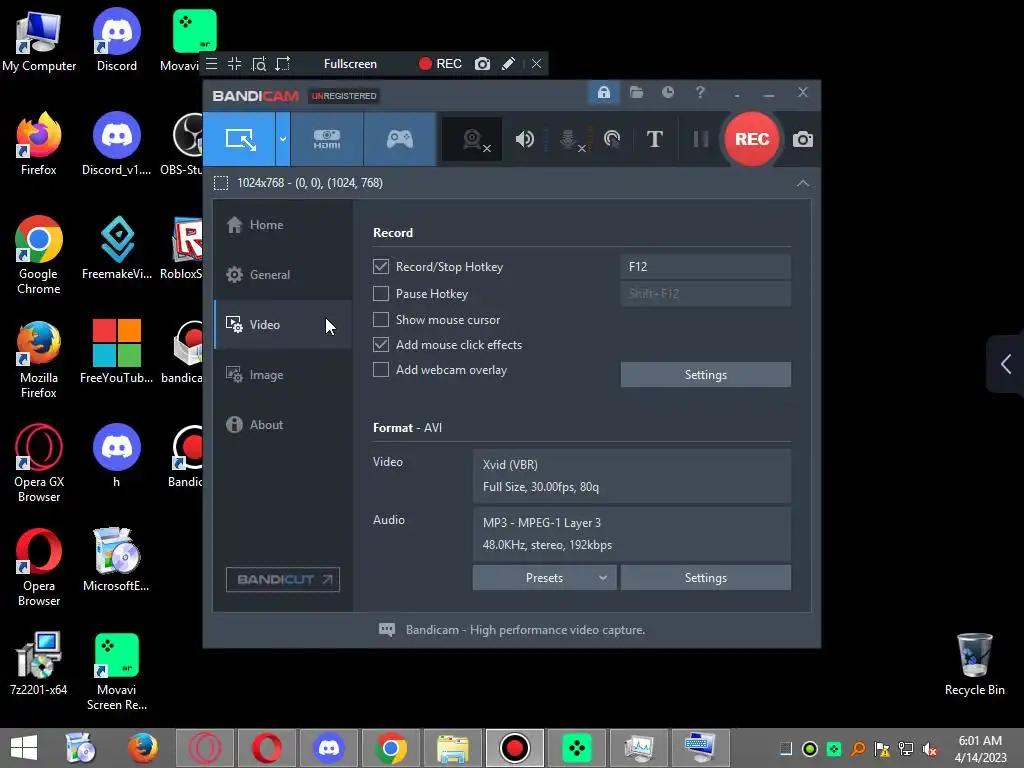
Task: Select the Video tab
Action: click(x=283, y=325)
